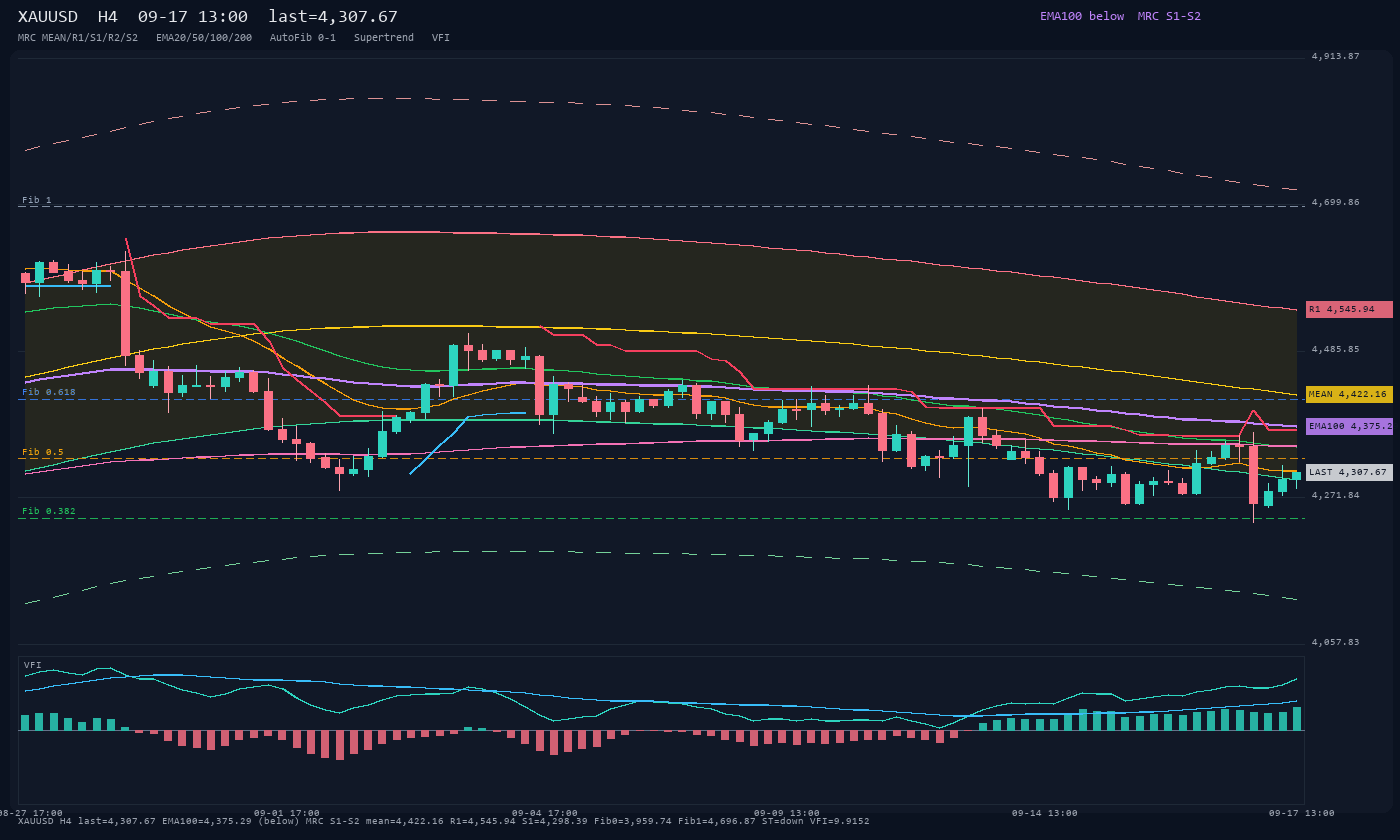Click the 09-09 13:00 time axis label
This screenshot has width=1400, height=840.
point(787,813)
